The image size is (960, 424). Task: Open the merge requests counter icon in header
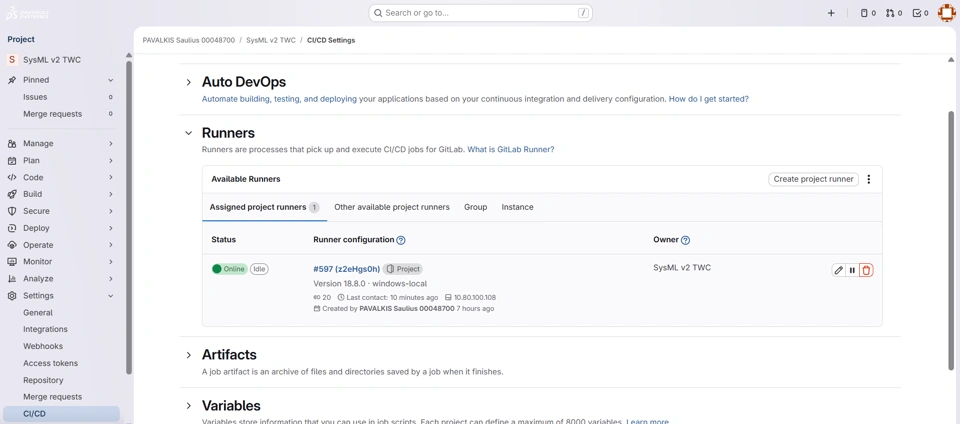893,13
